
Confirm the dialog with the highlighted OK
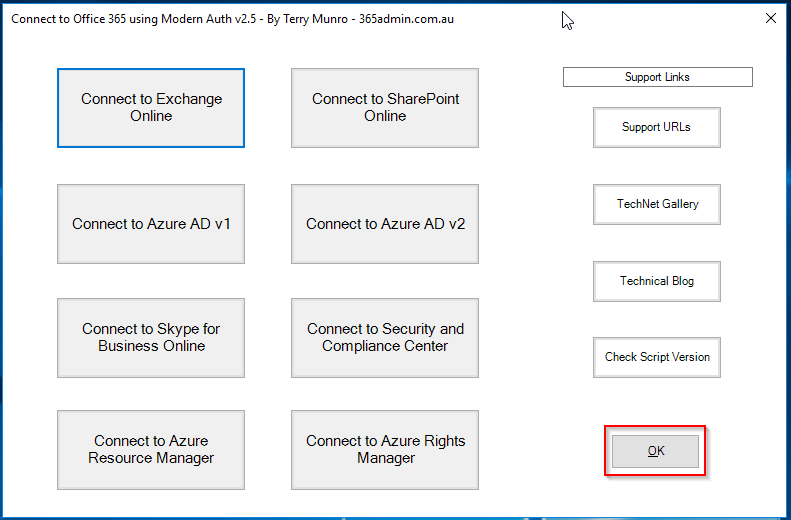[x=655, y=451]
